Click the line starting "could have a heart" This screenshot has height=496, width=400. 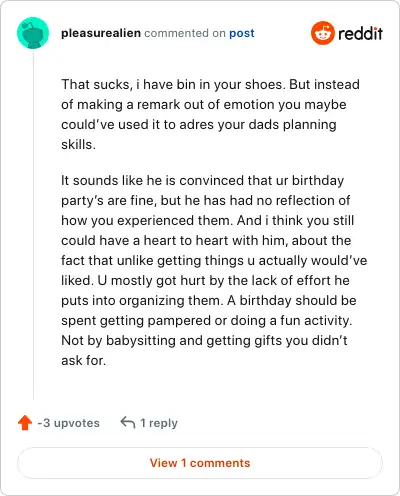click(206, 240)
